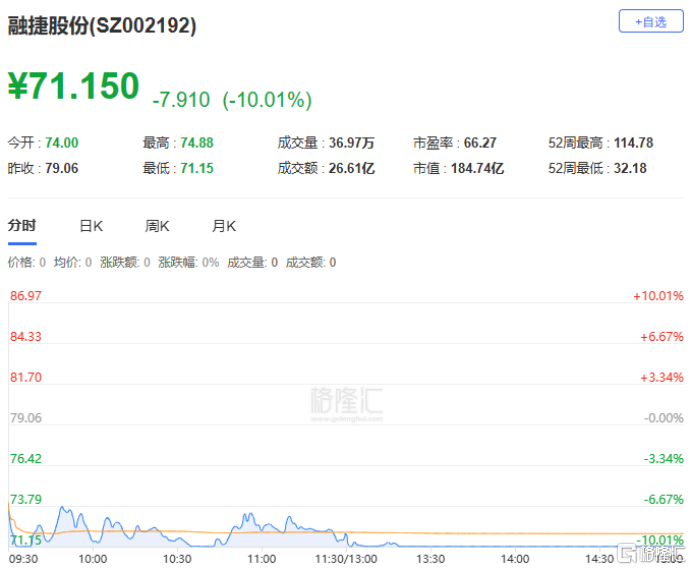The width and height of the screenshot is (692, 570).
Task: Click the price change -7.910
Action: coord(181,100)
